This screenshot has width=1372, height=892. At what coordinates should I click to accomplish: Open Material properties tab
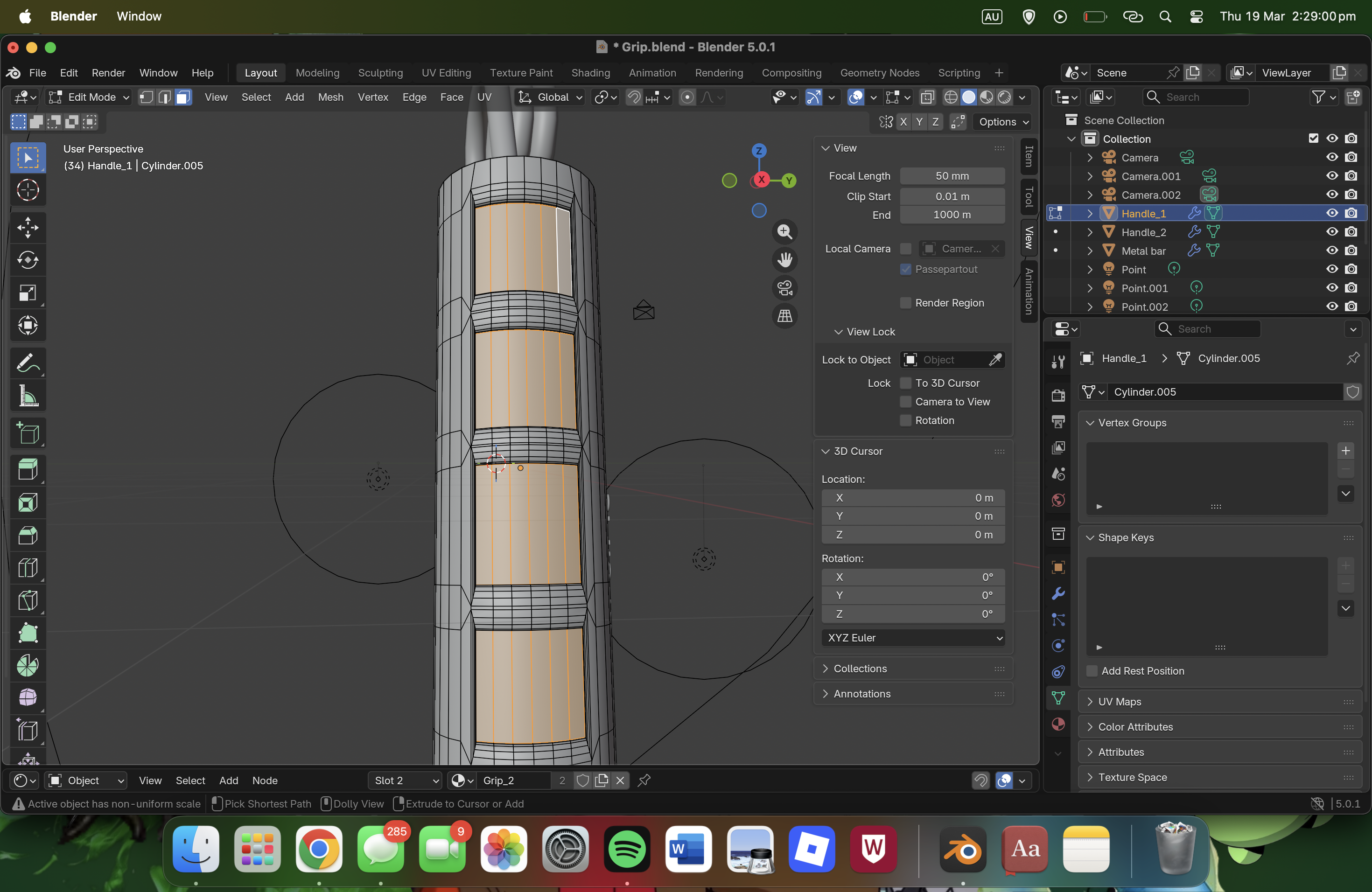pos(1058,724)
